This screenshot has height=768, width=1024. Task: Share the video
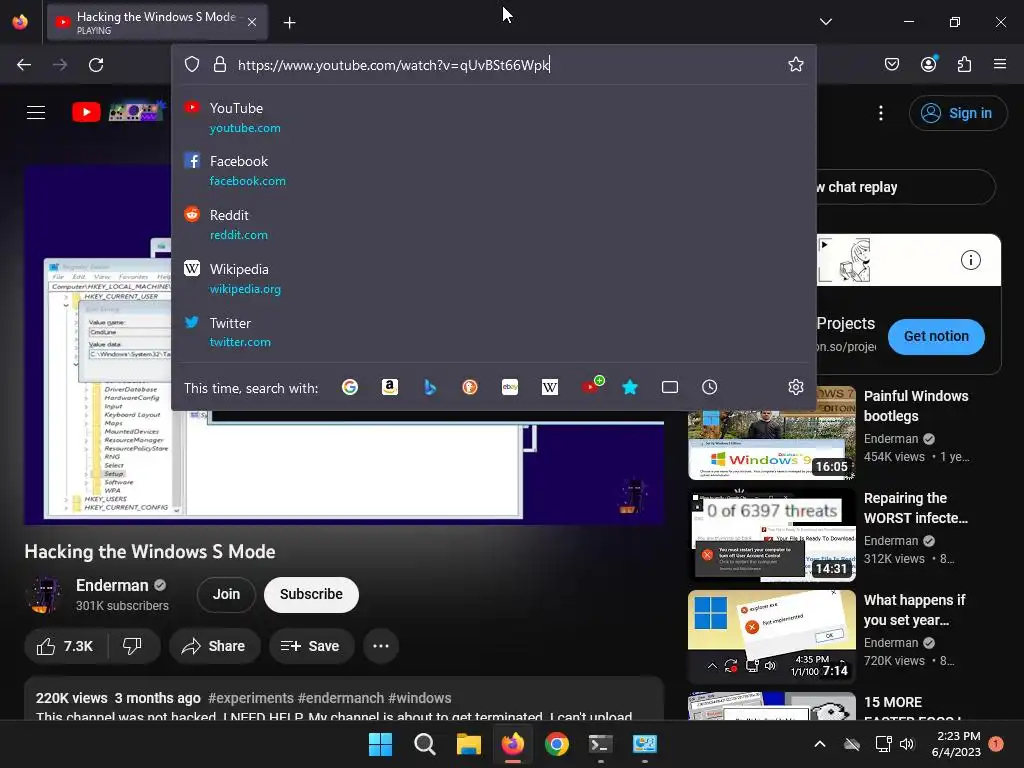(214, 647)
